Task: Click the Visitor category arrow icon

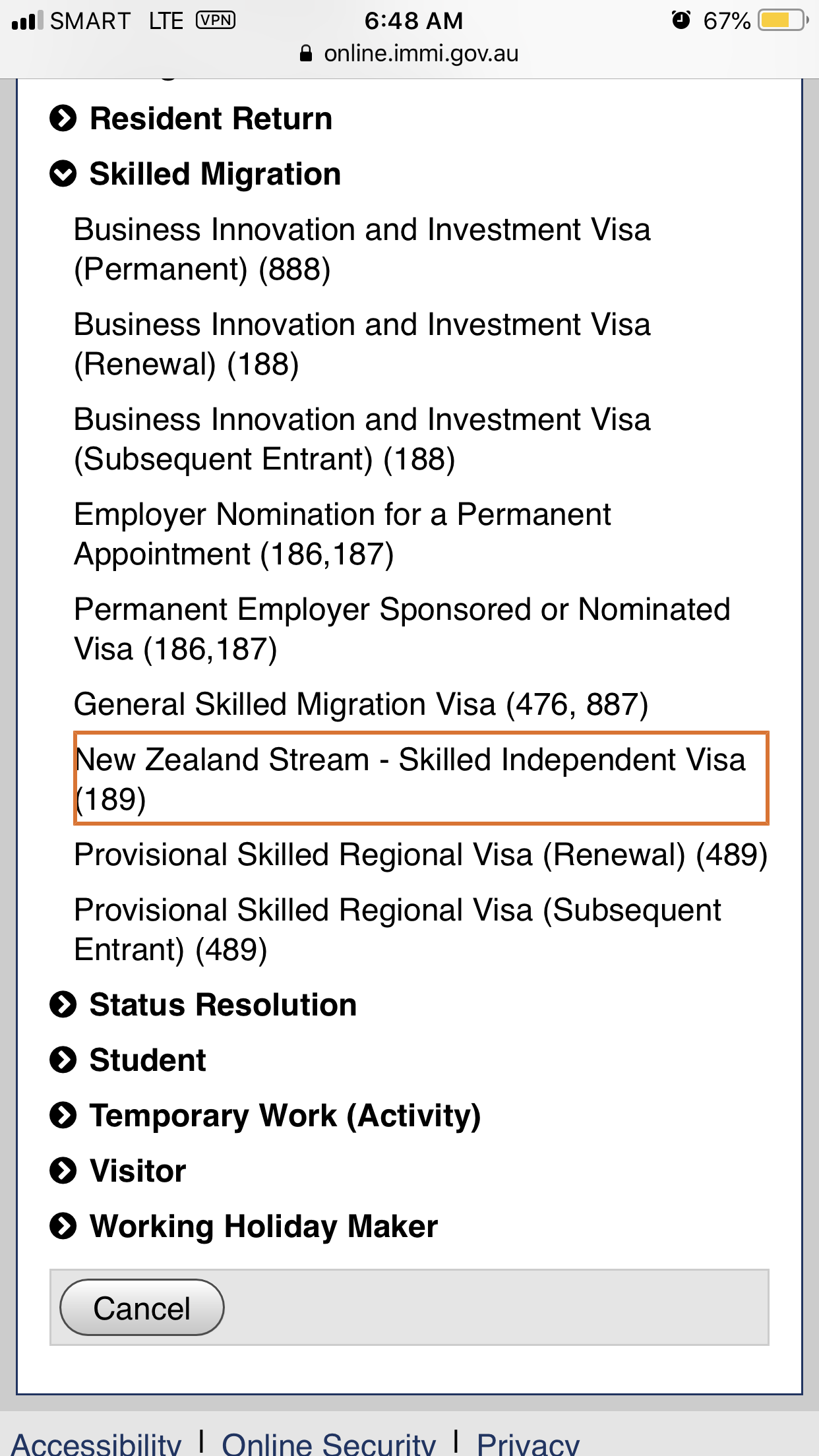Action: click(63, 1171)
